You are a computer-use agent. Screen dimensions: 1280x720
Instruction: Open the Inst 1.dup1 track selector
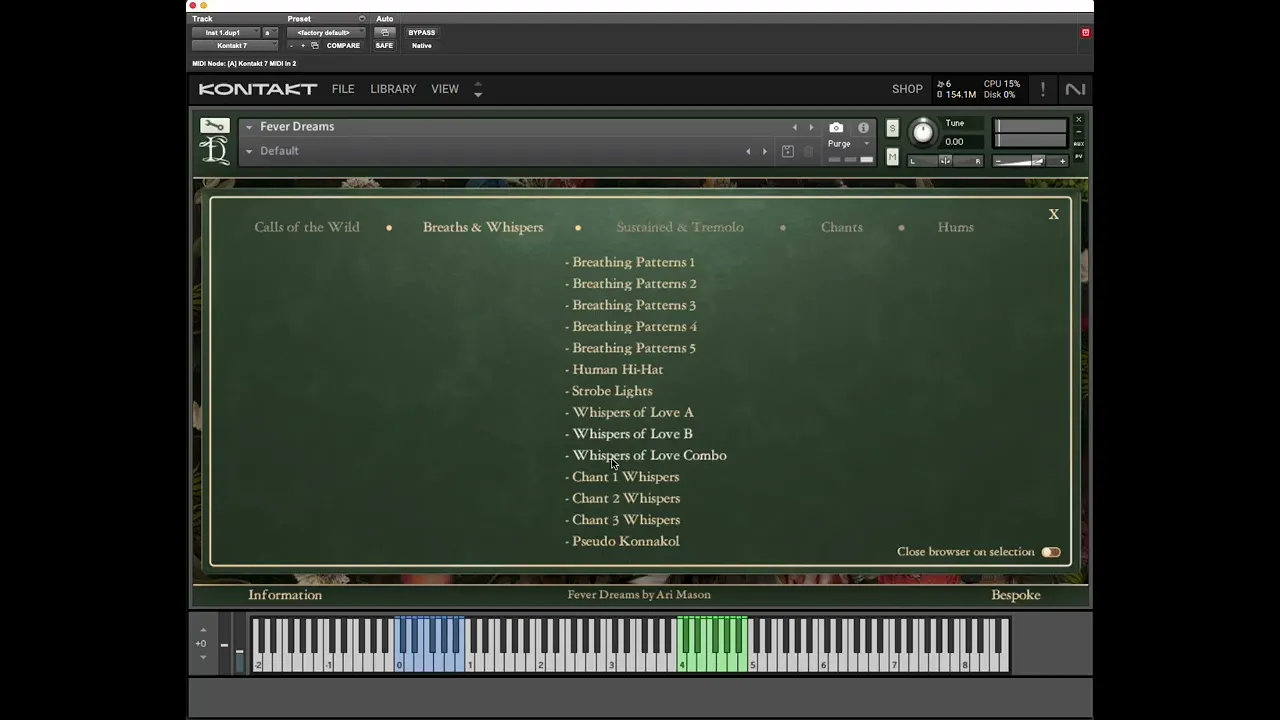[x=226, y=33]
